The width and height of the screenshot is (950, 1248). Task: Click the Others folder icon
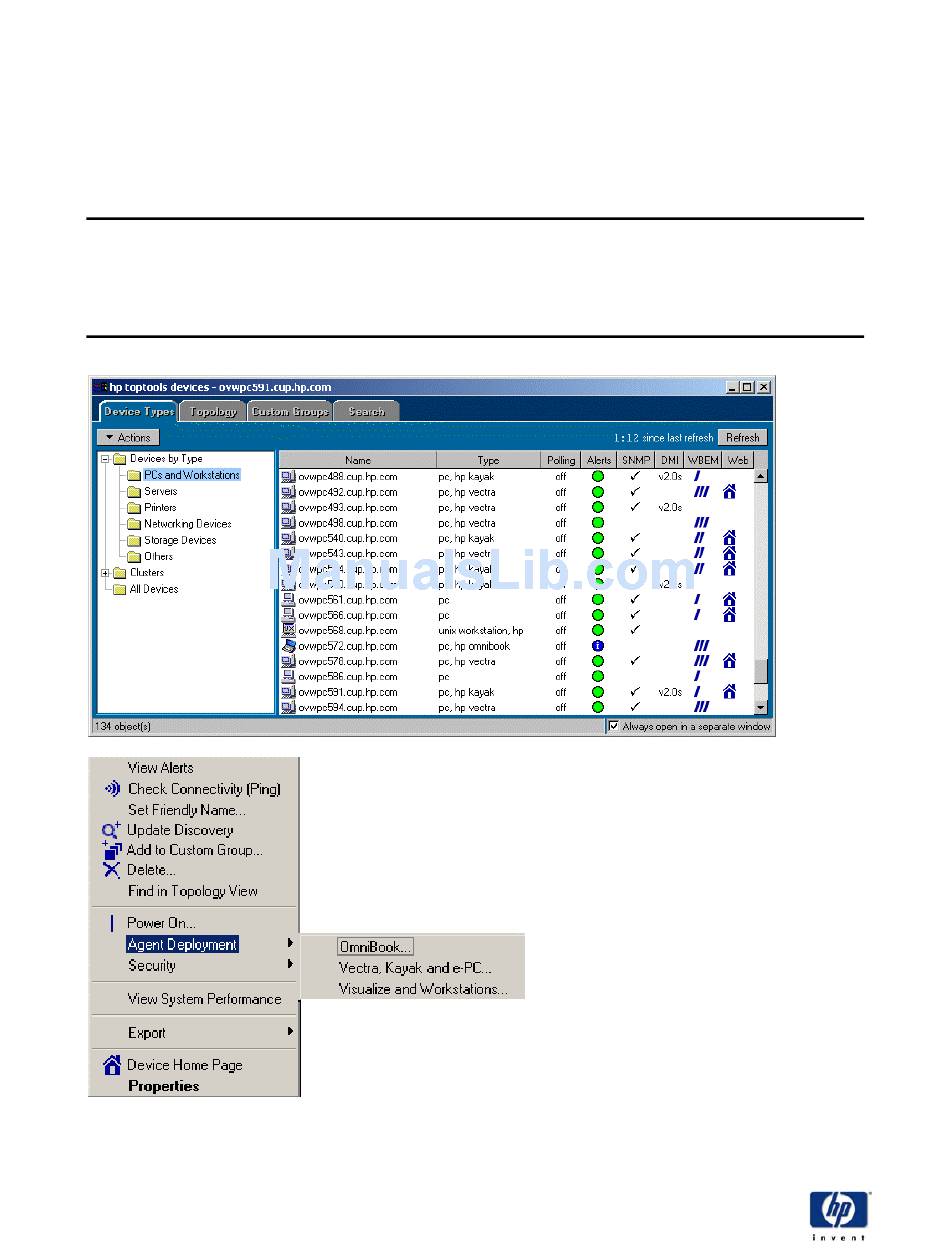pos(134,557)
